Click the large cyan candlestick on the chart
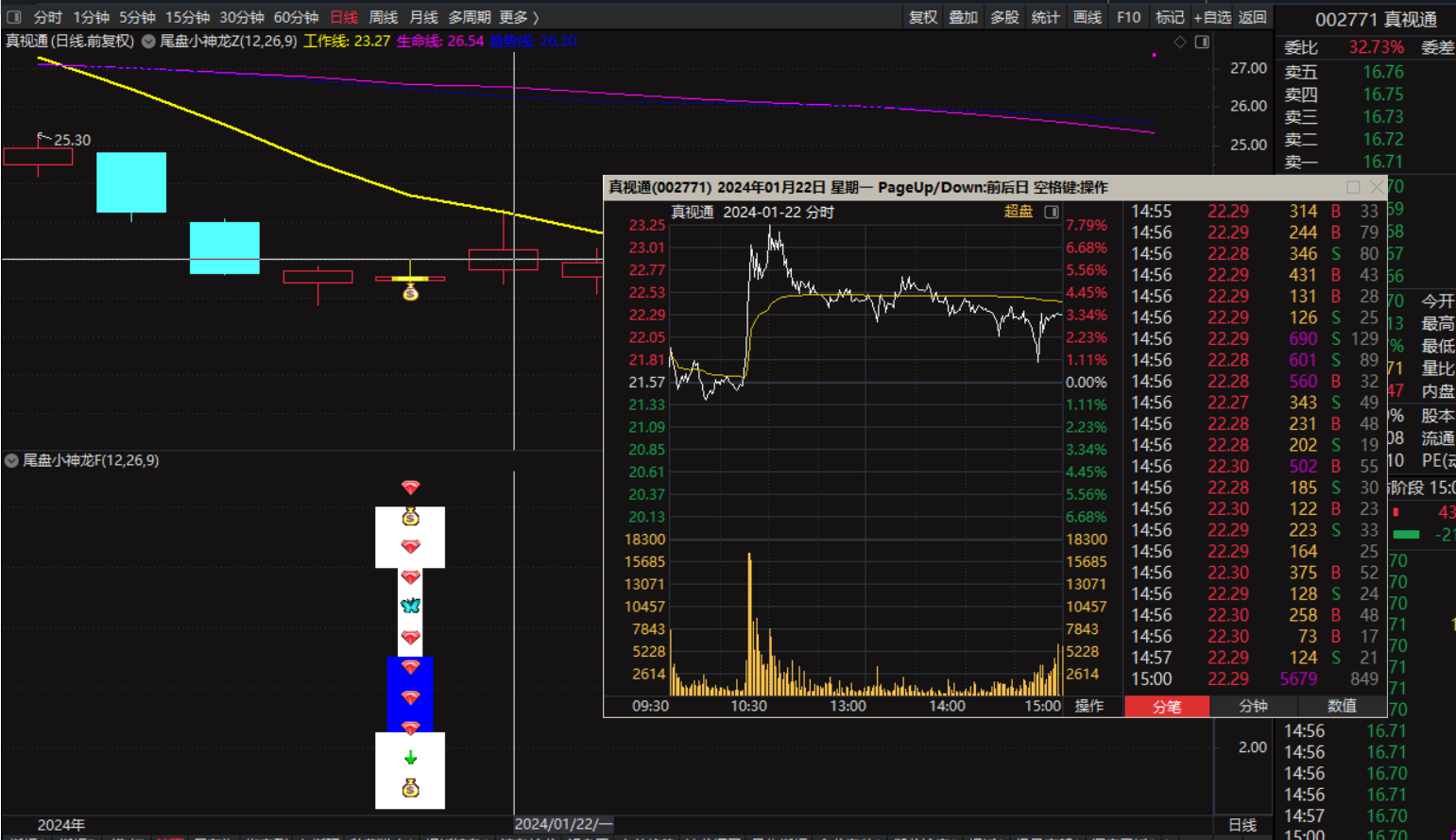The height and width of the screenshot is (840, 1456). coord(131,182)
